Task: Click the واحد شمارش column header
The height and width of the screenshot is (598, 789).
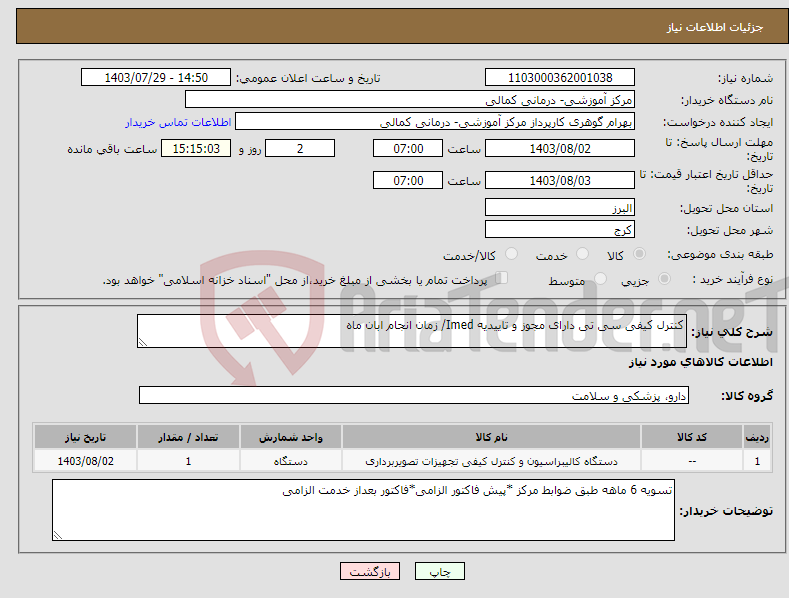Action: [x=291, y=437]
